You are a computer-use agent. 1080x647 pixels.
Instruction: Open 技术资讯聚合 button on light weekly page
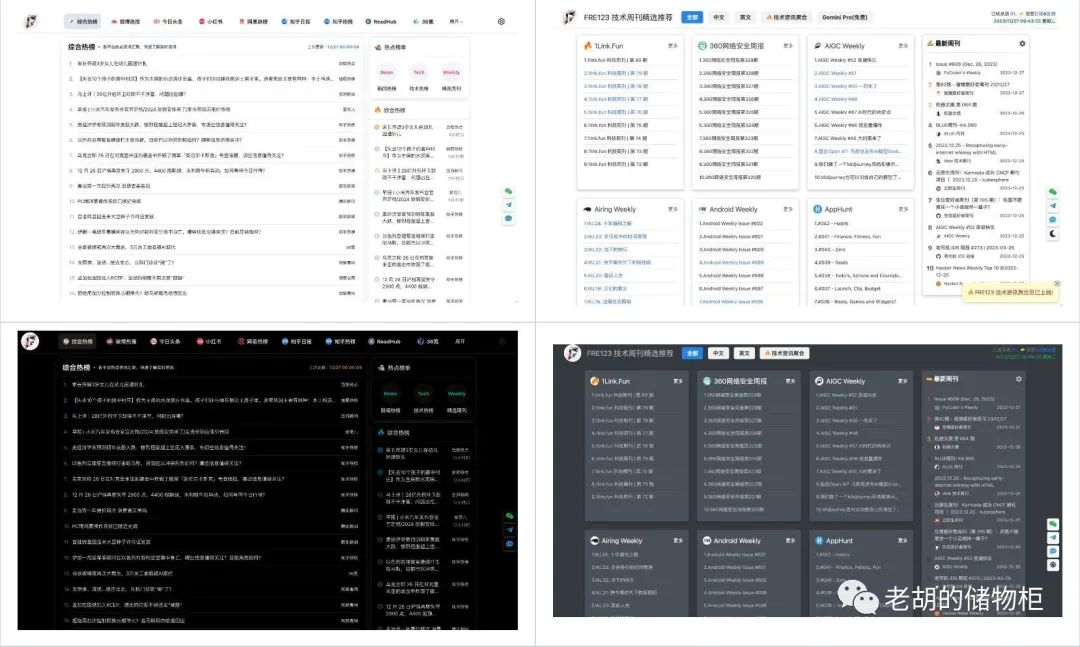pyautogui.click(x=786, y=17)
